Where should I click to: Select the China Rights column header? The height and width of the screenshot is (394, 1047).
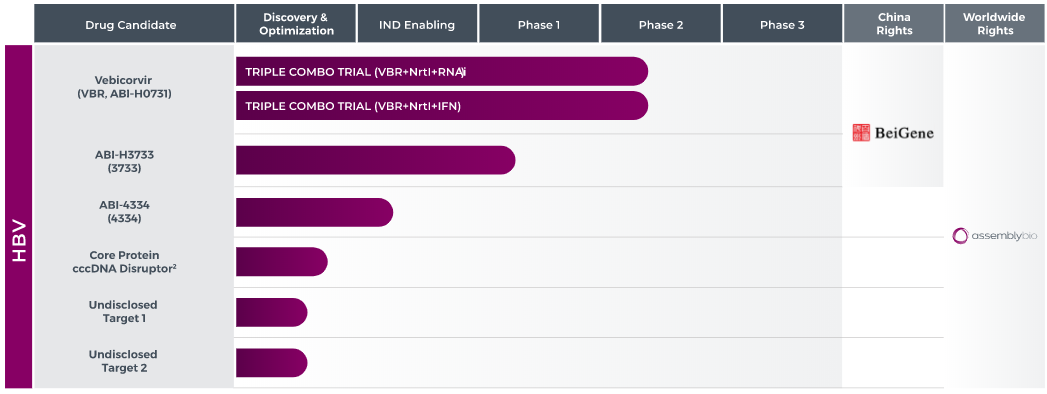pyautogui.click(x=893, y=25)
